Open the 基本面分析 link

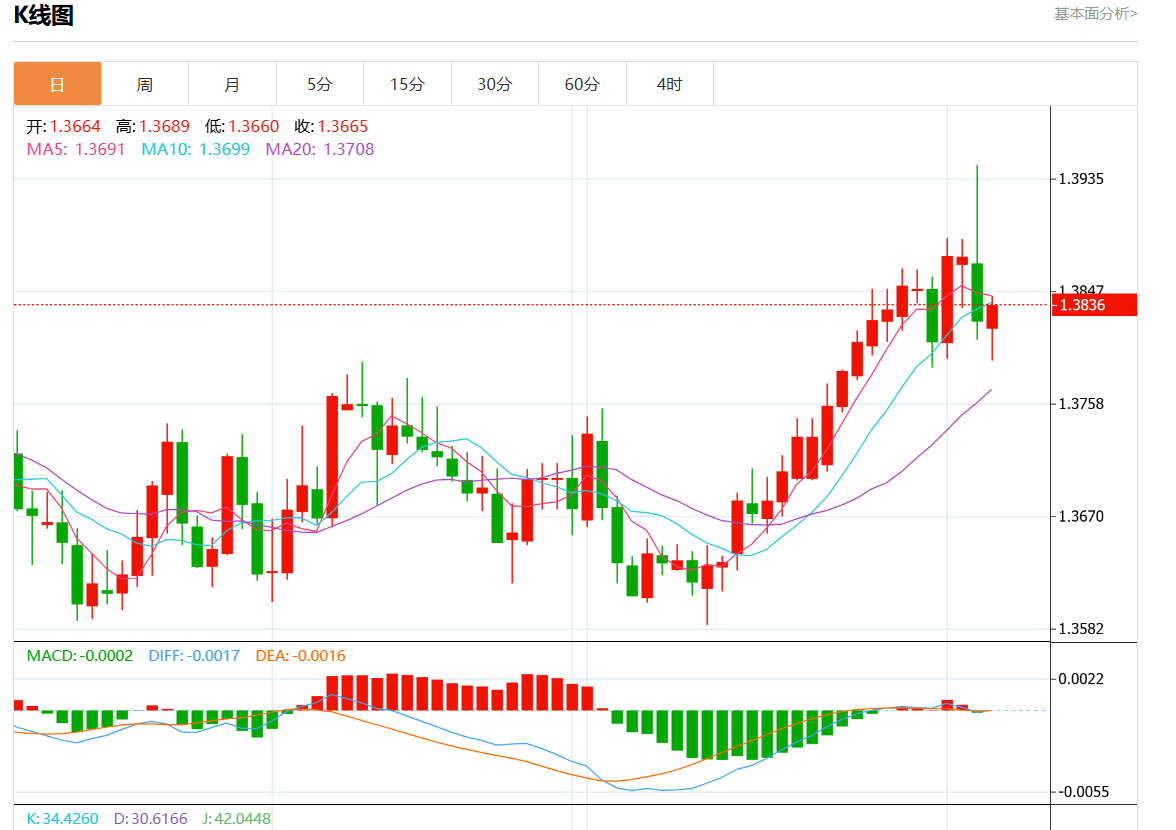tap(1096, 13)
